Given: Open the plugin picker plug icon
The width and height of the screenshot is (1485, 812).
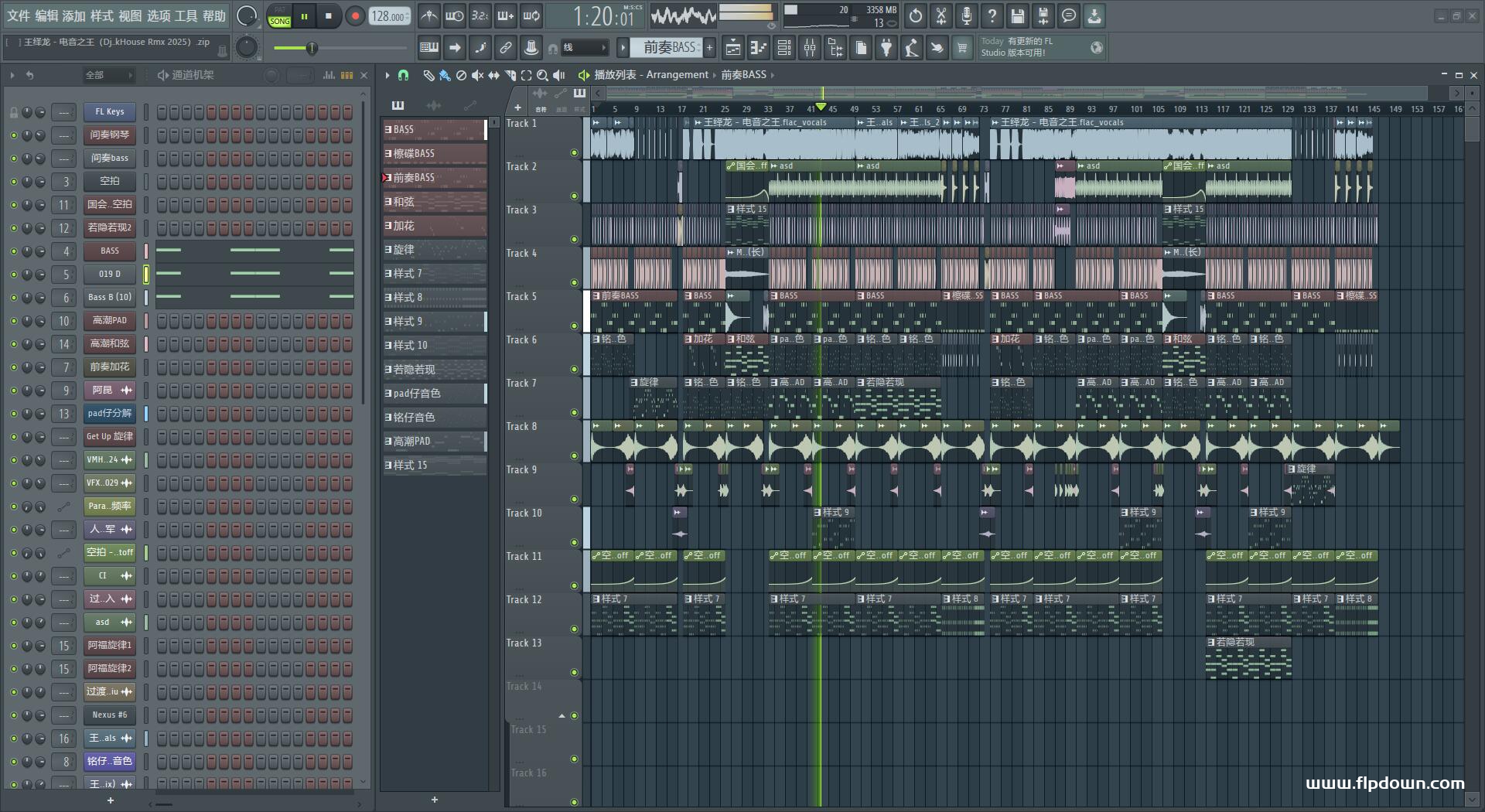Looking at the screenshot, I should tap(886, 48).
